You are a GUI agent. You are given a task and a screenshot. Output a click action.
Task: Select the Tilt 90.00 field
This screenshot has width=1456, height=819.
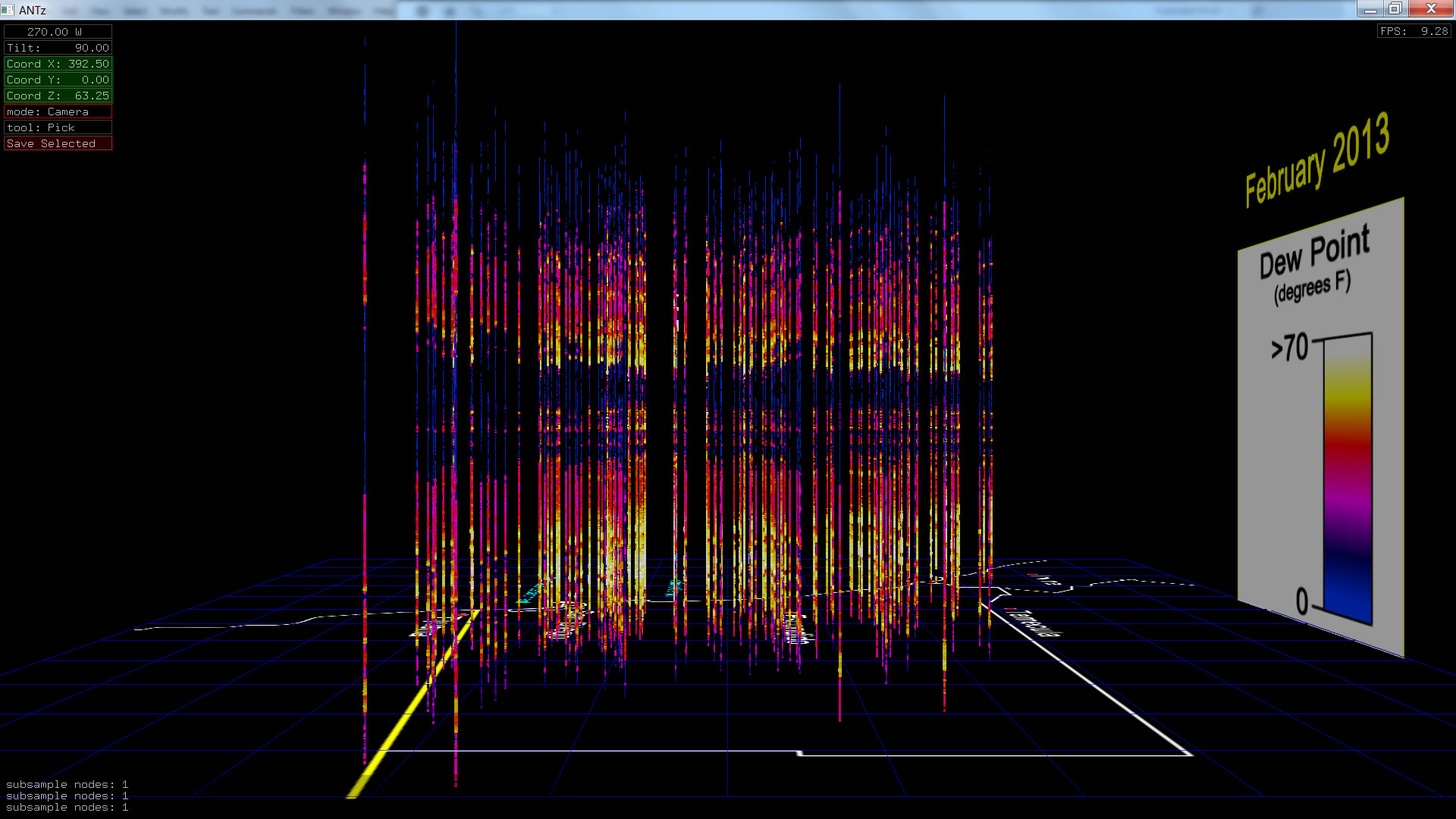click(x=58, y=48)
